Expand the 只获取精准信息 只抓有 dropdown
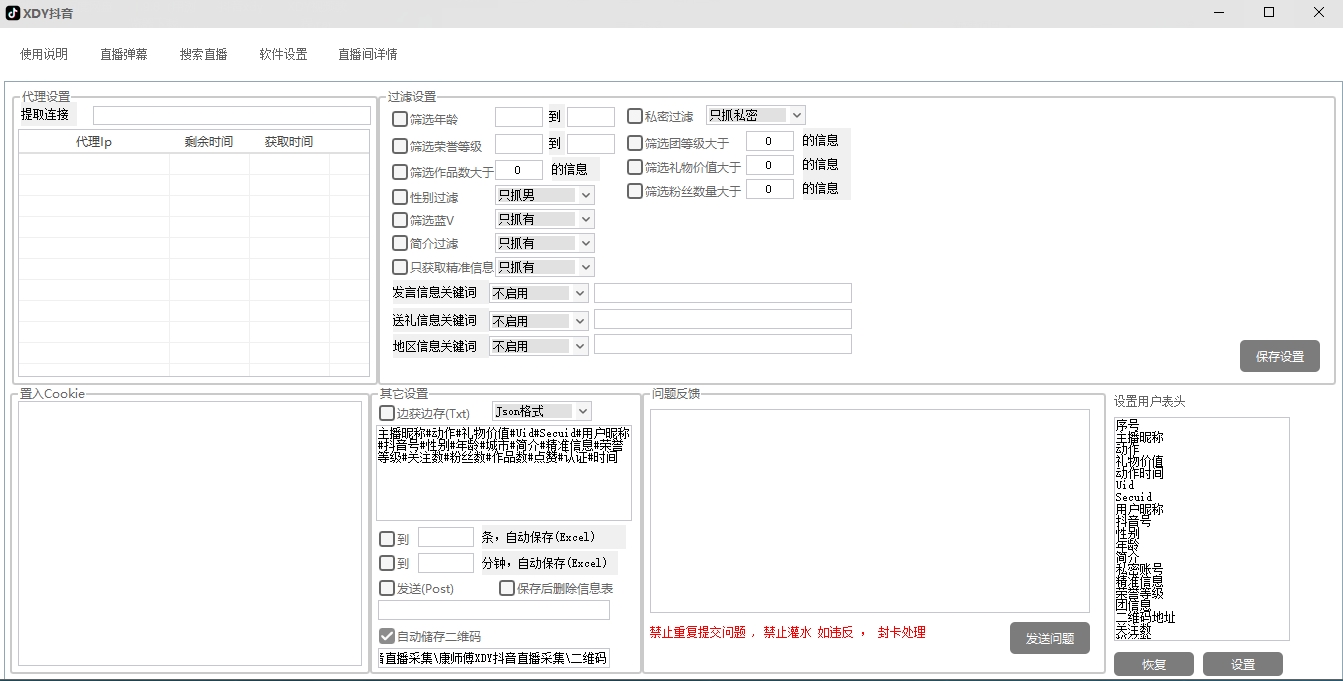 pyautogui.click(x=545, y=267)
